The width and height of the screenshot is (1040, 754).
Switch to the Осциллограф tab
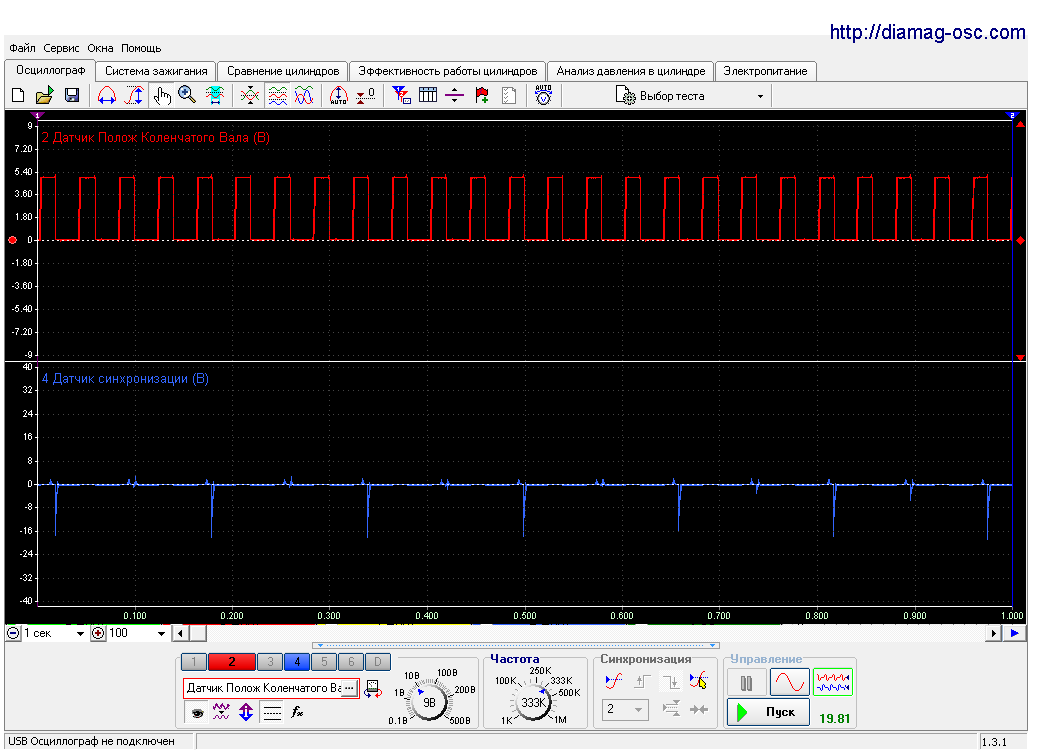(50, 70)
